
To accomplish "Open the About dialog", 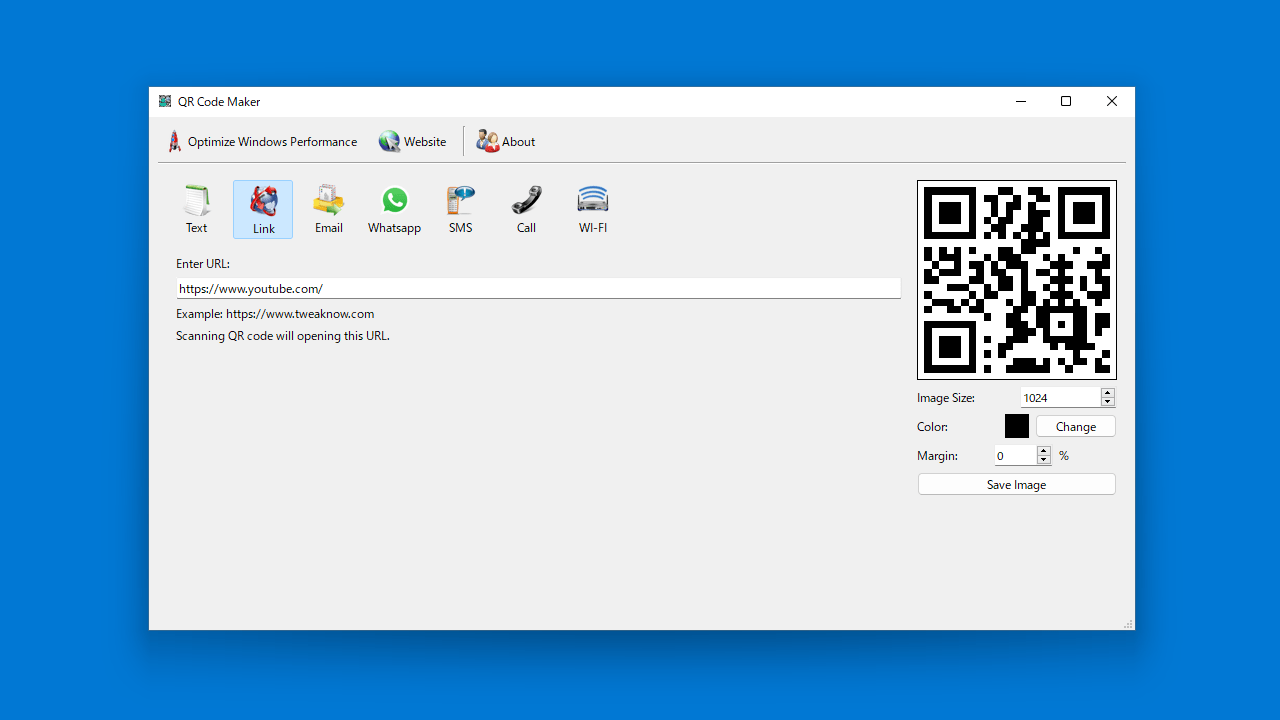I will click(x=506, y=142).
